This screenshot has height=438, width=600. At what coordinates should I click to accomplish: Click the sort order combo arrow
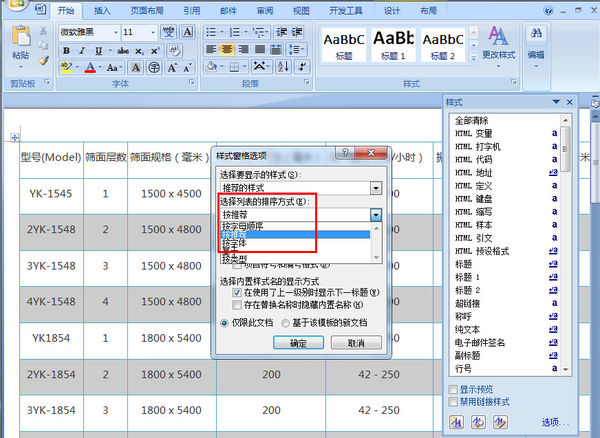(376, 215)
